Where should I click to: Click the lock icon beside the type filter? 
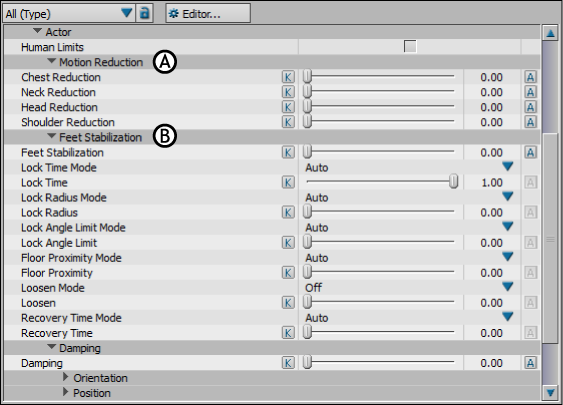(x=145, y=14)
